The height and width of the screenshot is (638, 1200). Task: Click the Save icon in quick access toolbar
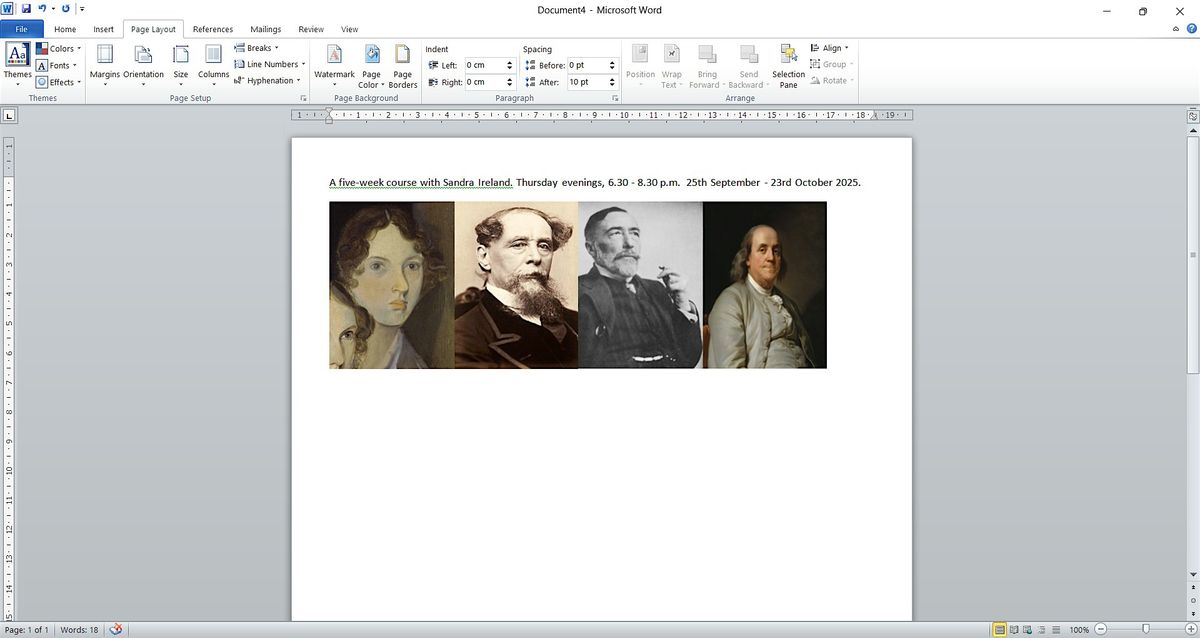pos(27,9)
